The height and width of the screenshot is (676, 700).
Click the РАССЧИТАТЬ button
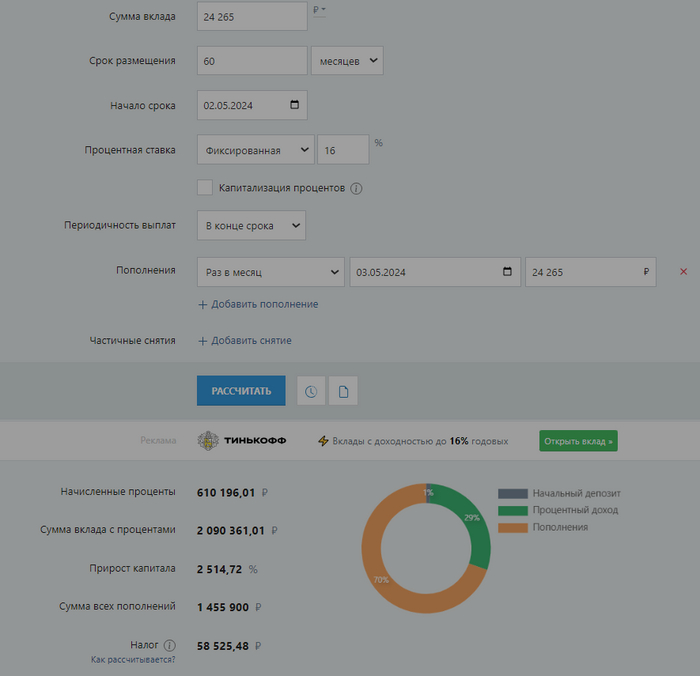241,391
